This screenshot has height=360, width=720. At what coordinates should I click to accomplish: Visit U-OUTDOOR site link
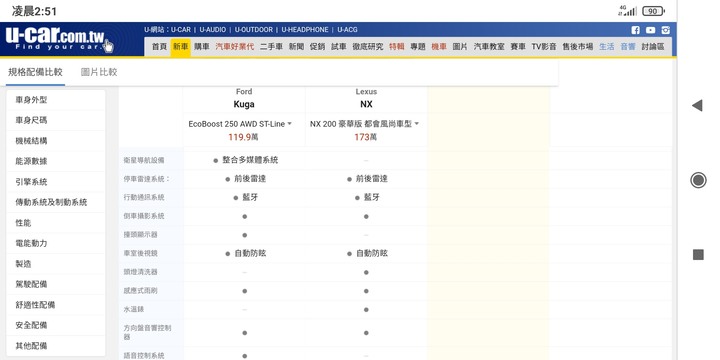[253, 30]
